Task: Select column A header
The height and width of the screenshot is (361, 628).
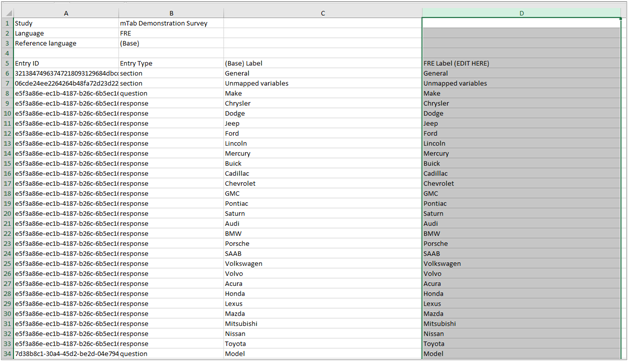Action: tap(66, 13)
